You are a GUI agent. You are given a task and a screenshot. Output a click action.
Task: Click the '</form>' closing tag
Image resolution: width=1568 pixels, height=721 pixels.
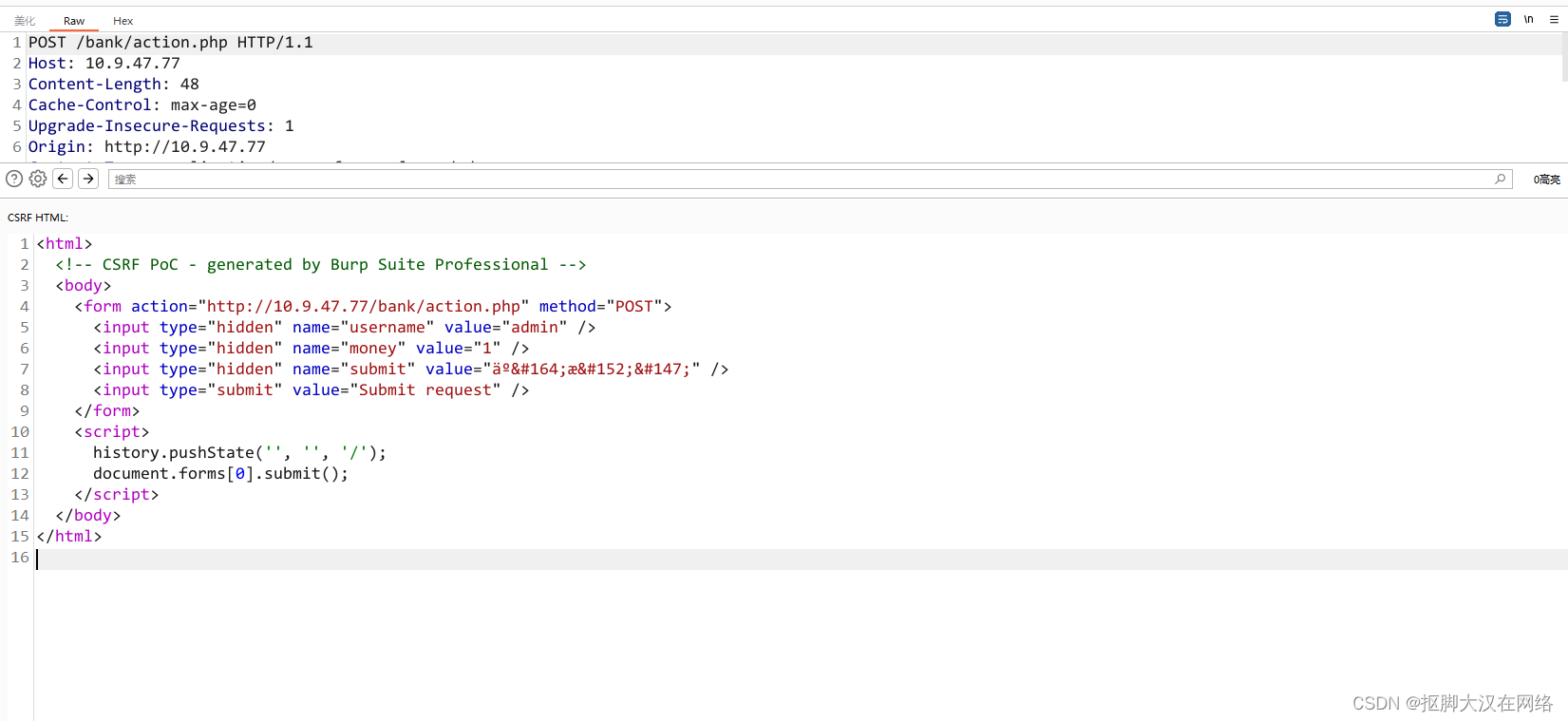click(107, 411)
